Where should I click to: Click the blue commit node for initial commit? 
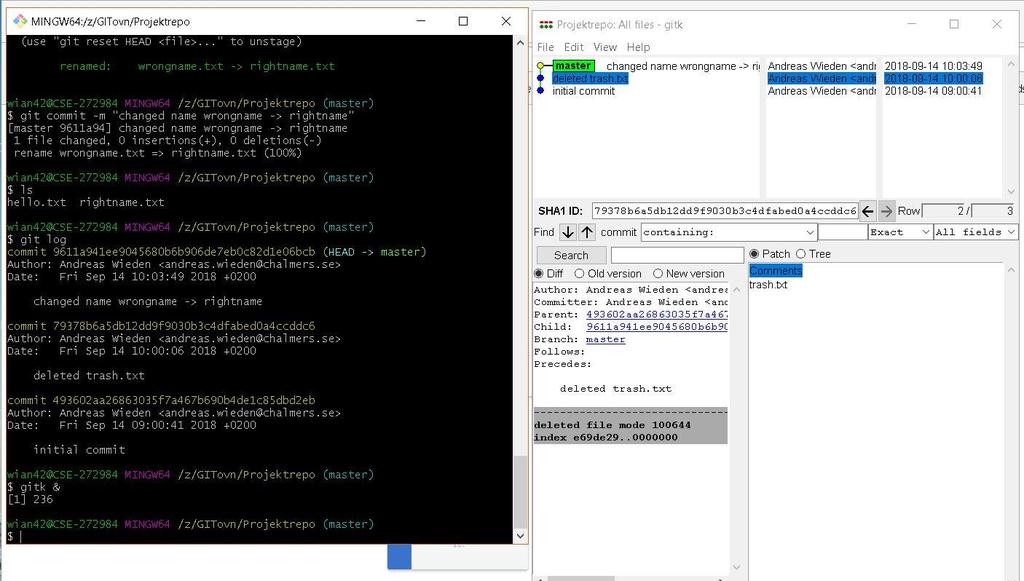tap(540, 91)
